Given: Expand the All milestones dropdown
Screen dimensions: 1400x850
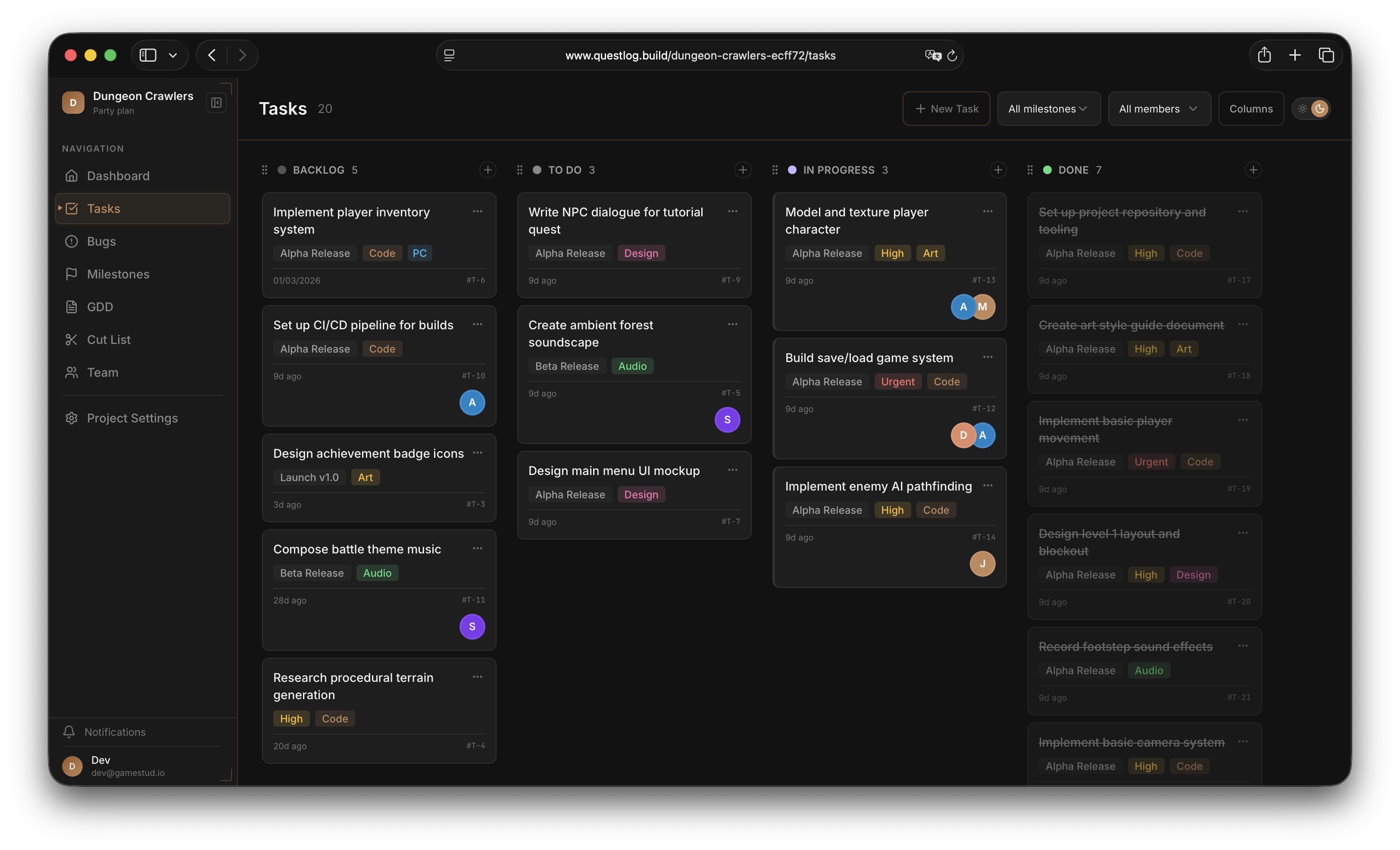Looking at the screenshot, I should [x=1048, y=109].
